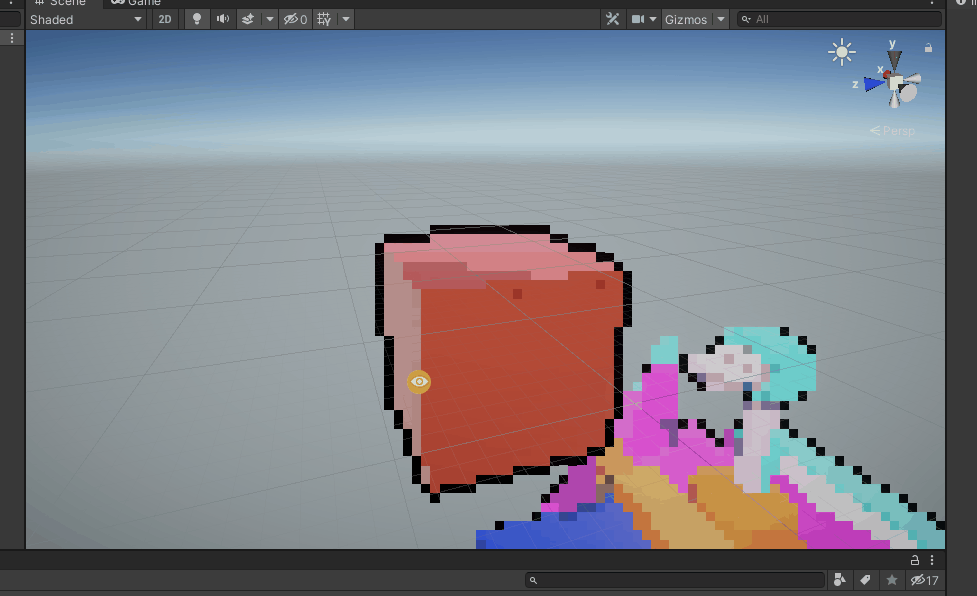Focus the scene search field labeled All
The width and height of the screenshot is (977, 596).
click(x=839, y=19)
